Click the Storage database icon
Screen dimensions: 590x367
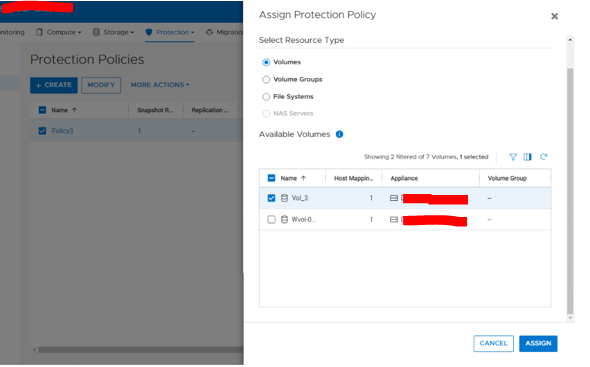point(96,32)
